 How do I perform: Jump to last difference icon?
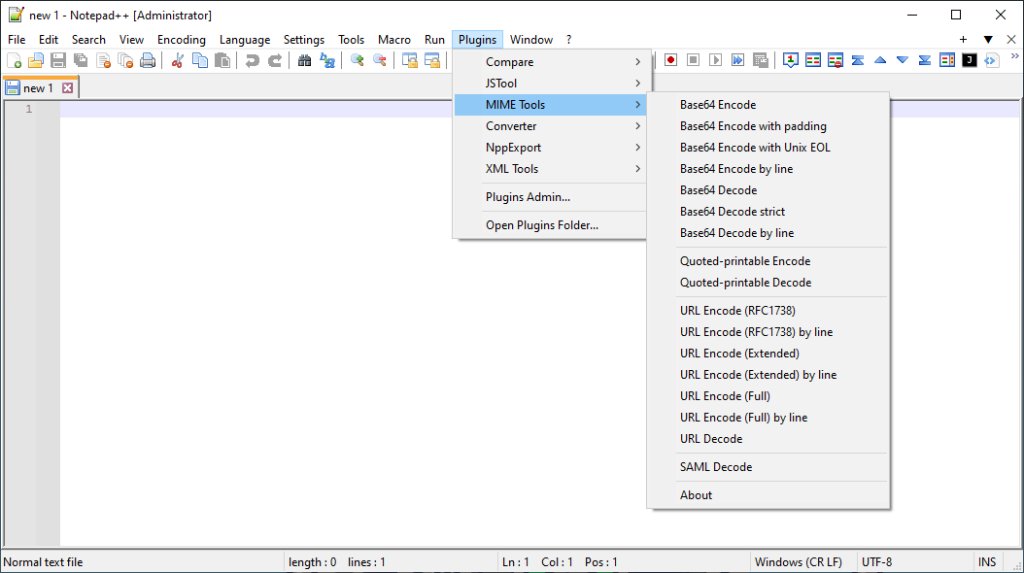click(x=925, y=60)
